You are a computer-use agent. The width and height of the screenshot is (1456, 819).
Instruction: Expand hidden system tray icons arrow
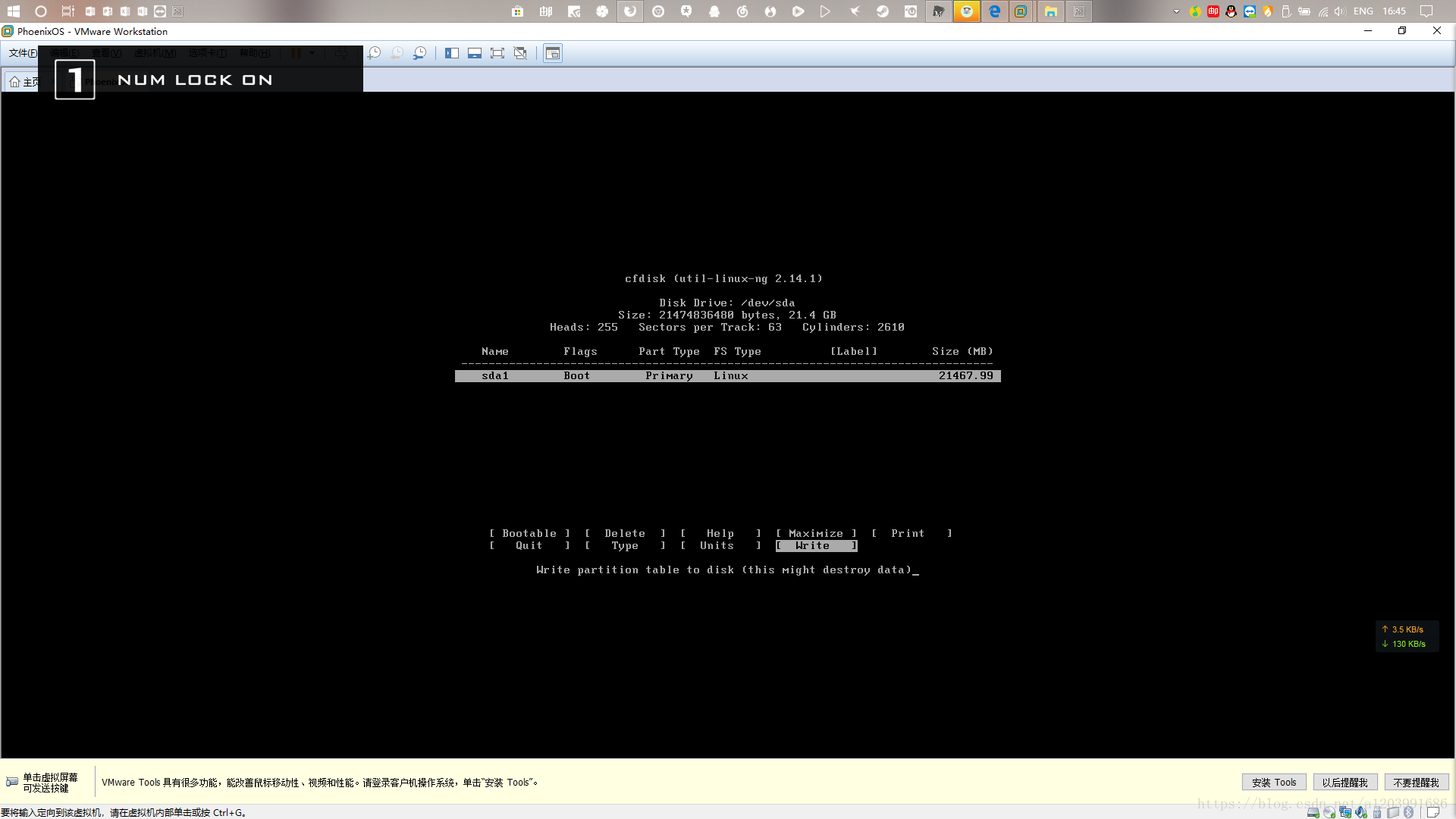1176,11
